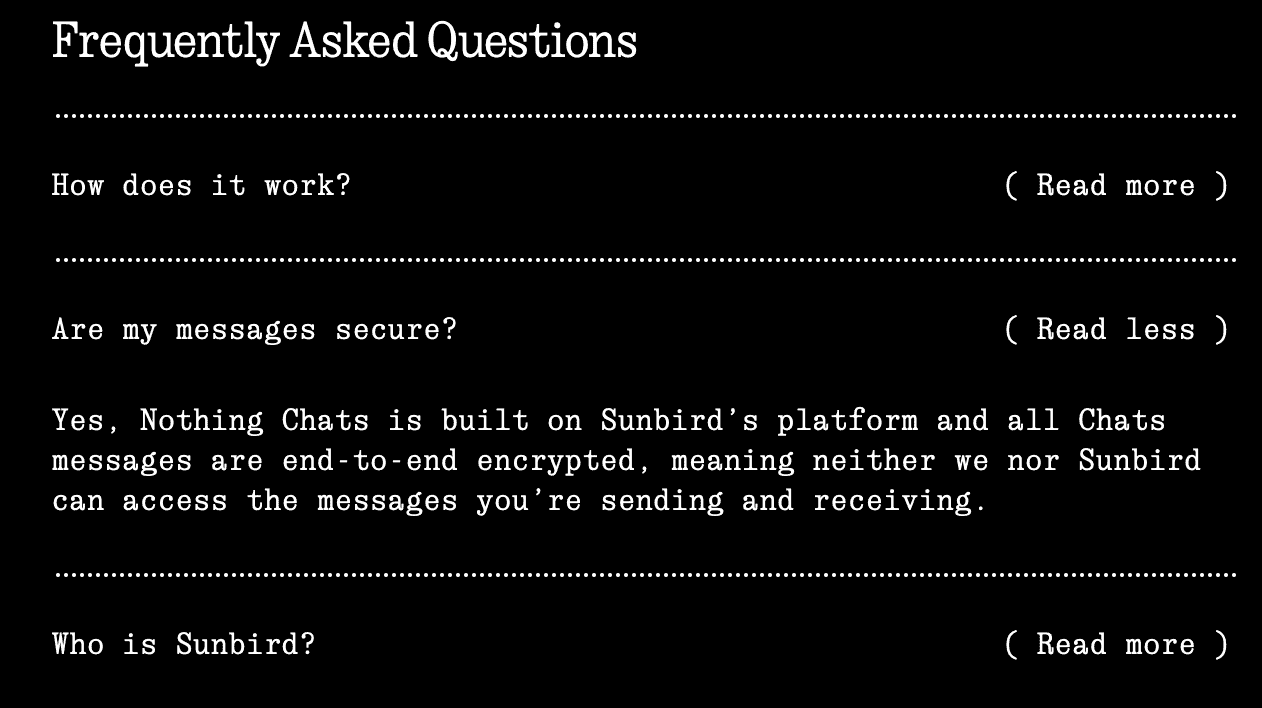Select the "Are my messages secure?" question text
Image resolution: width=1262 pixels, height=708 pixels.
pyautogui.click(x=254, y=329)
